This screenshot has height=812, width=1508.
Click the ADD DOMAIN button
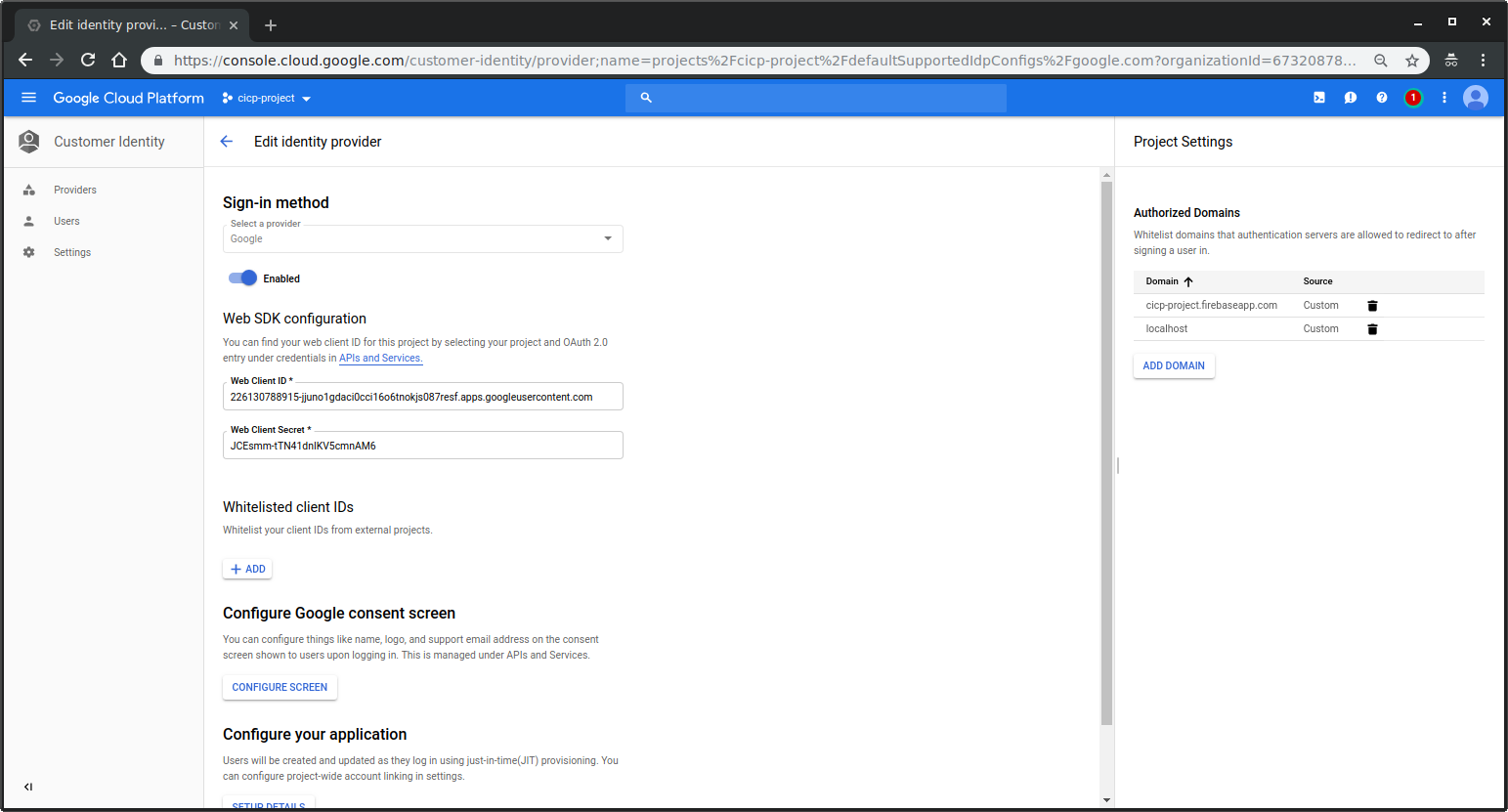click(1174, 365)
